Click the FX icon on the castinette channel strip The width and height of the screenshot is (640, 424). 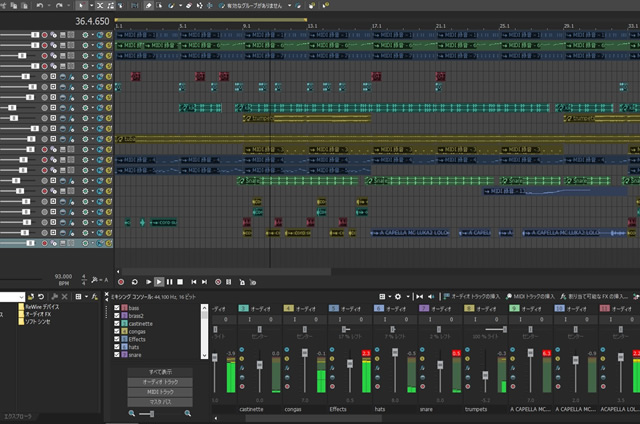242,368
